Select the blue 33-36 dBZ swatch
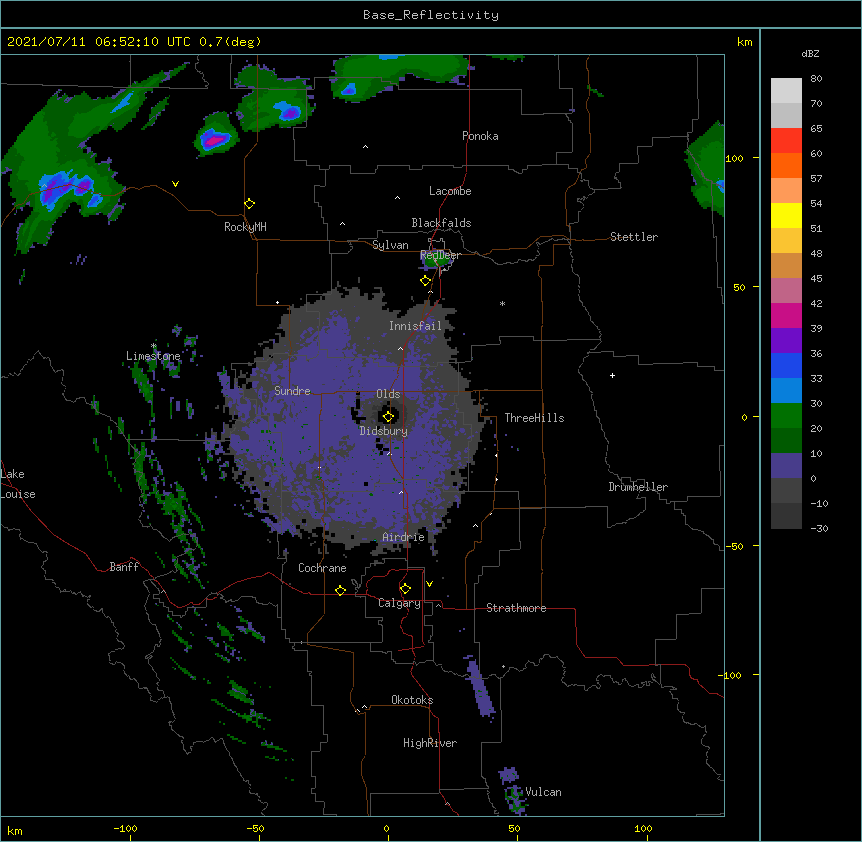The image size is (862, 842). [786, 365]
